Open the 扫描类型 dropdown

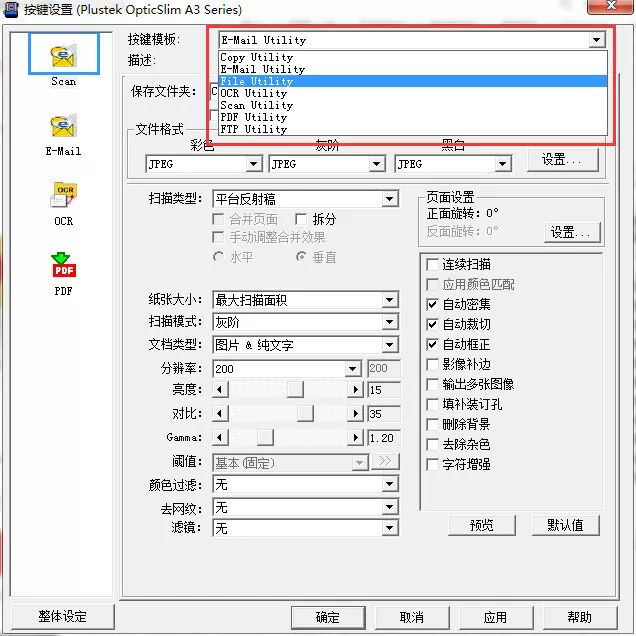389,199
